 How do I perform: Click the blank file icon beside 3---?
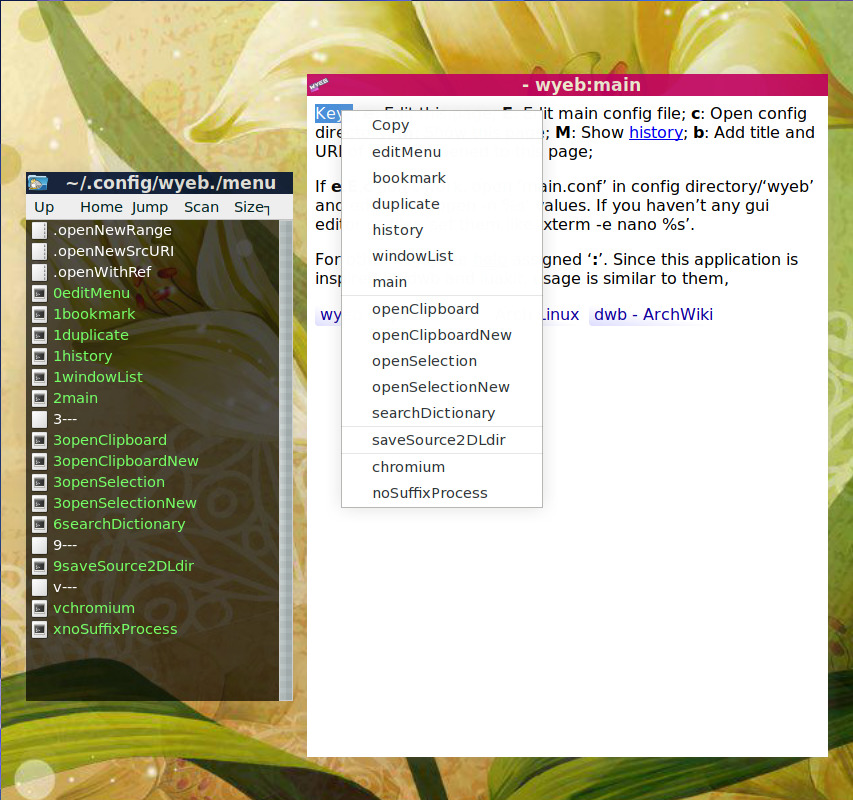pos(39,419)
